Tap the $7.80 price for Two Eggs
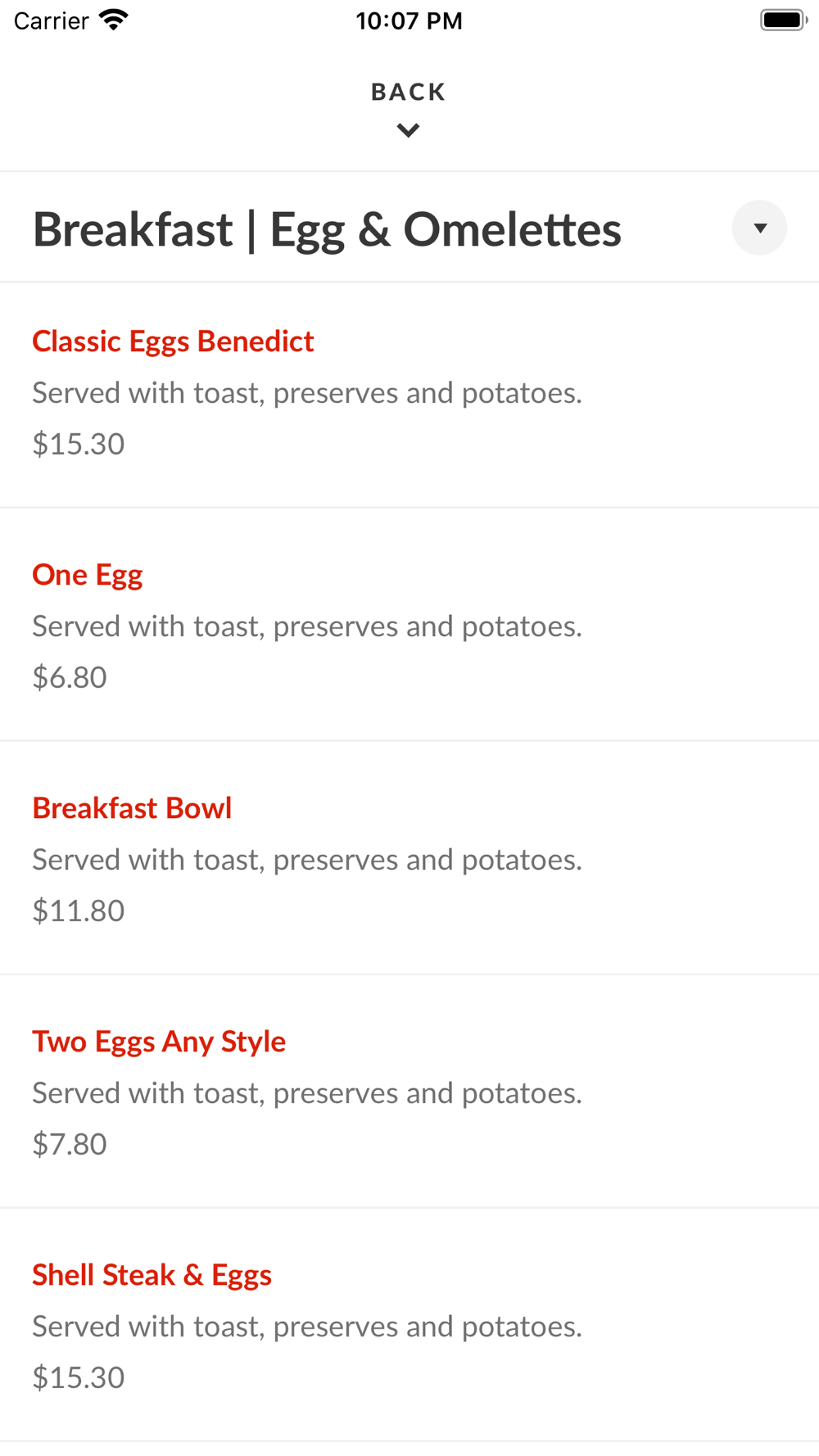Screen dimensions: 819x1456 [70, 1144]
